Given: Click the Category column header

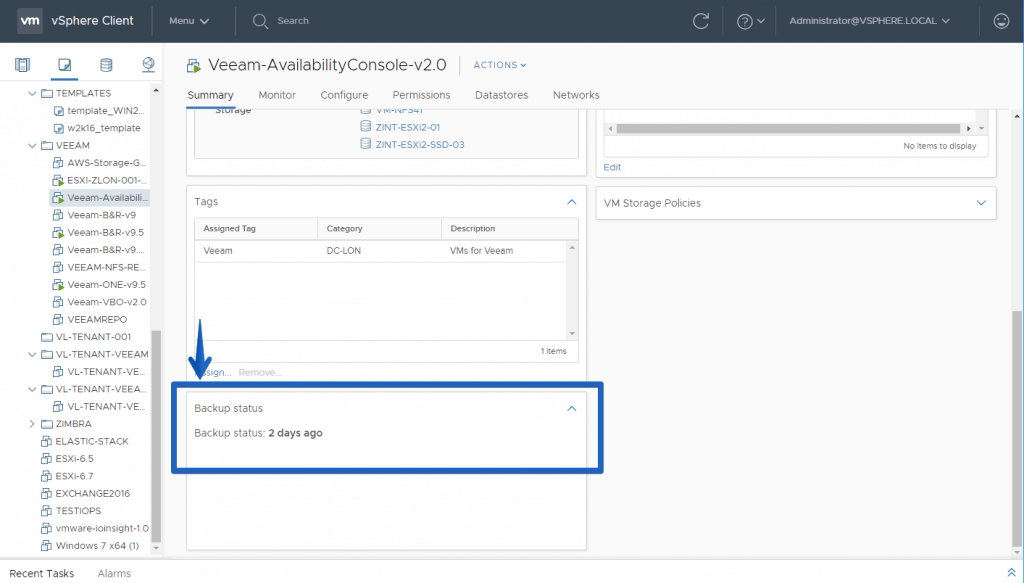Looking at the screenshot, I should coord(379,228).
